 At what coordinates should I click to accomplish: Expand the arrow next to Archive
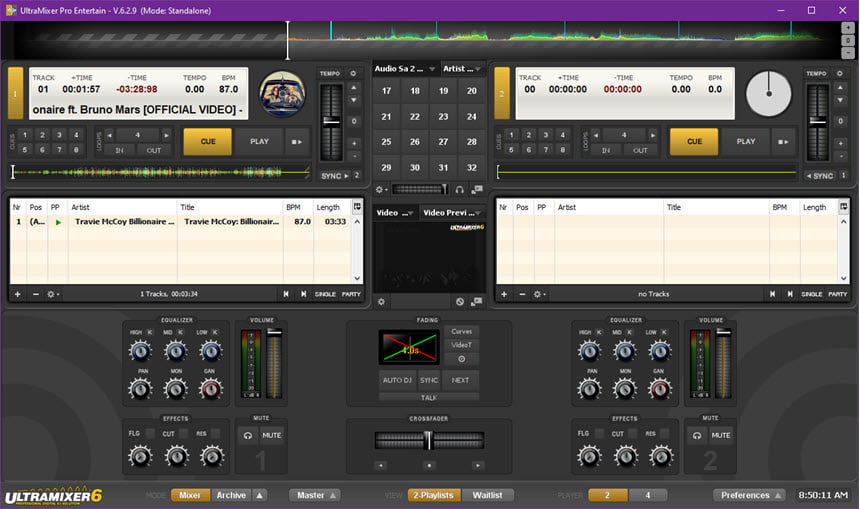pos(260,495)
